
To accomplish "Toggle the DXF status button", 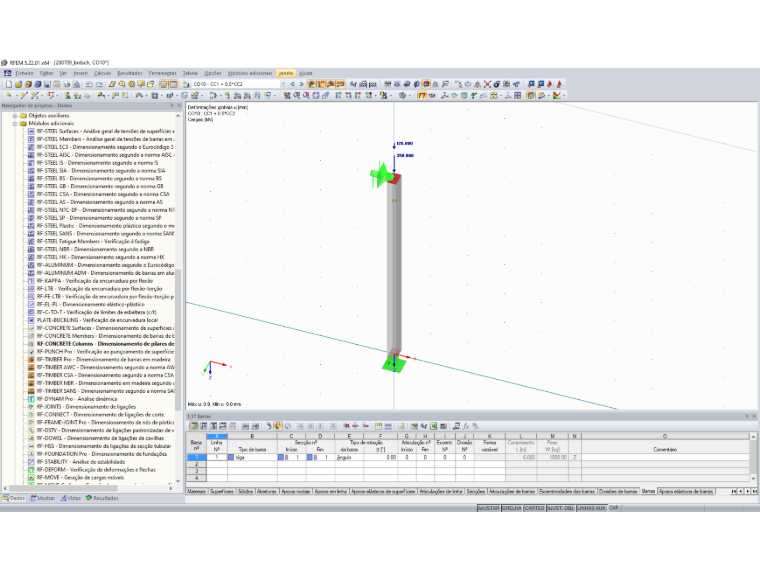I will [x=614, y=508].
